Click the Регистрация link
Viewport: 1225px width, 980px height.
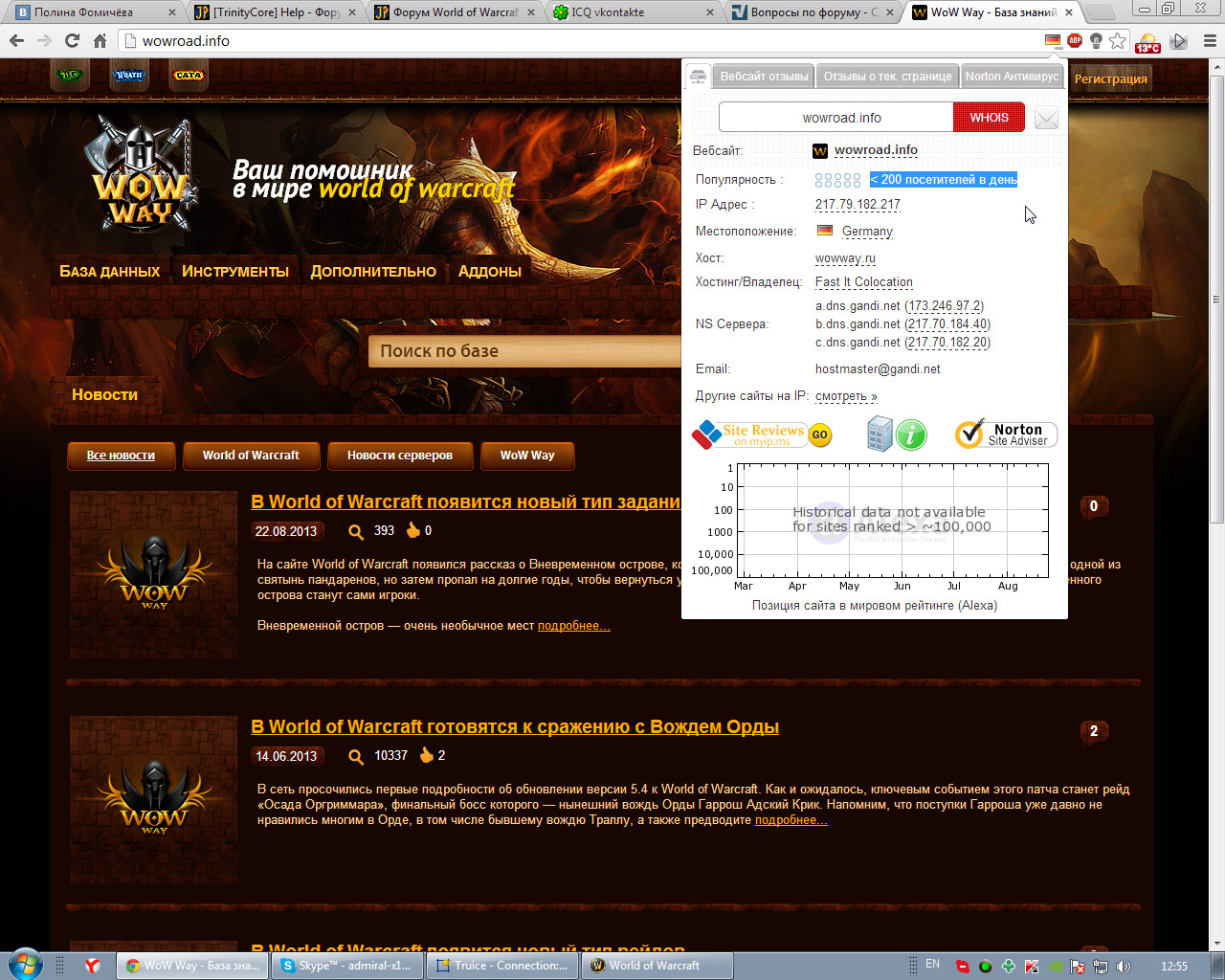1110,79
